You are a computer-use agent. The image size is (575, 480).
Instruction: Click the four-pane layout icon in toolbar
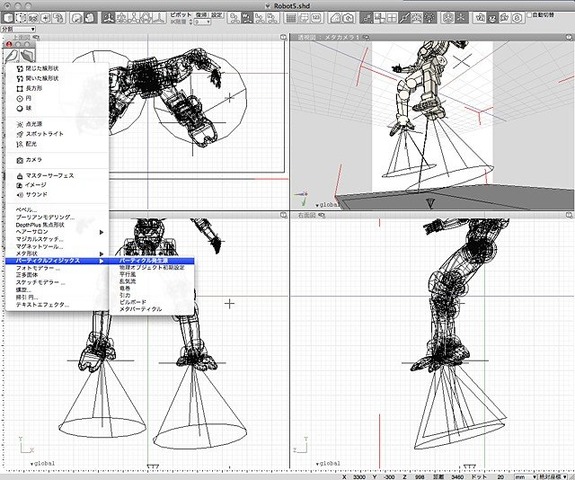[392, 18]
